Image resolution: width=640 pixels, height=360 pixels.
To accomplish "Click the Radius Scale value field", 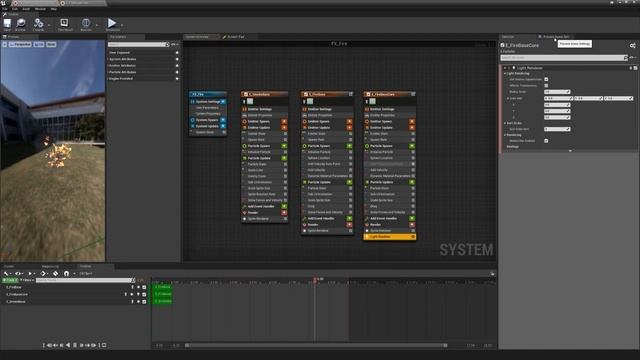I will click(557, 92).
